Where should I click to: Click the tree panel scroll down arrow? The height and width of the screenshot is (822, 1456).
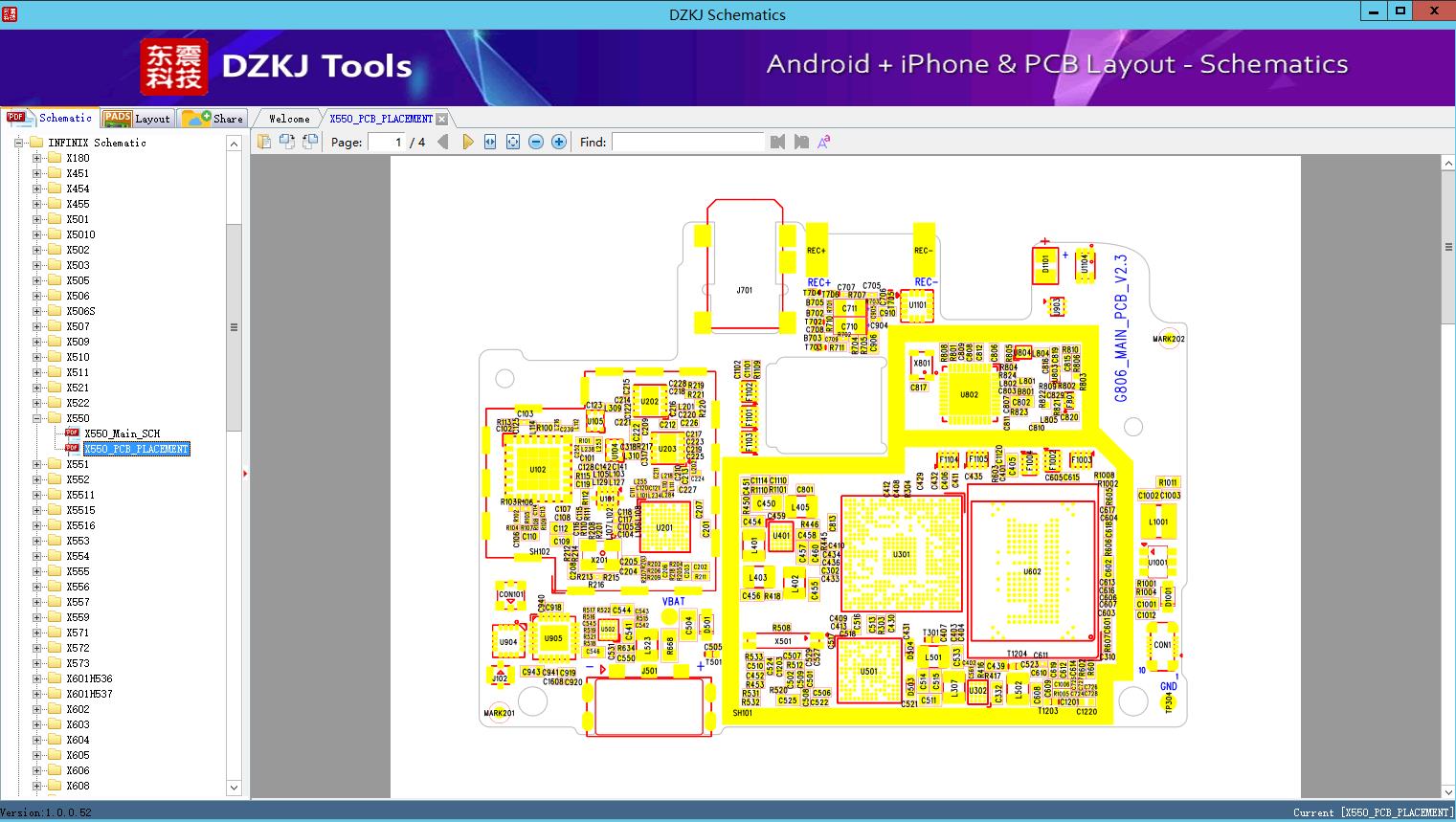click(234, 788)
